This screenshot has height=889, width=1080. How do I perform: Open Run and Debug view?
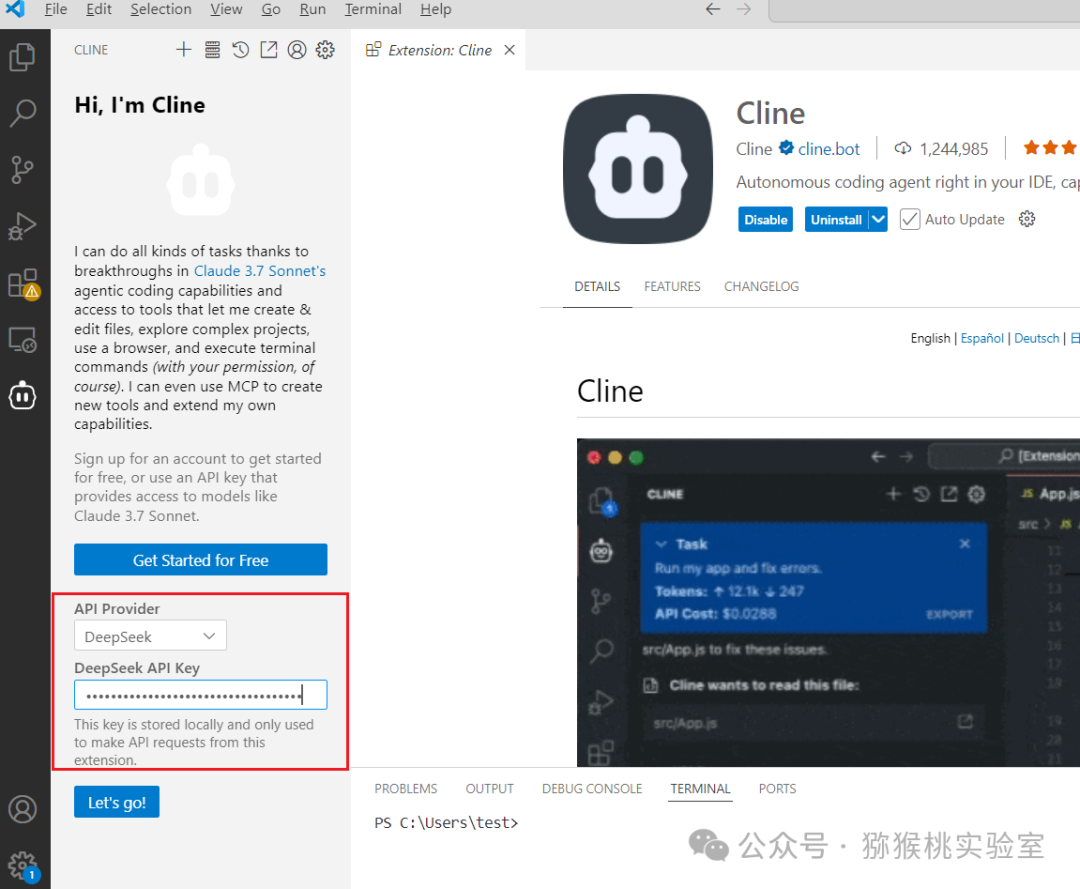23,226
